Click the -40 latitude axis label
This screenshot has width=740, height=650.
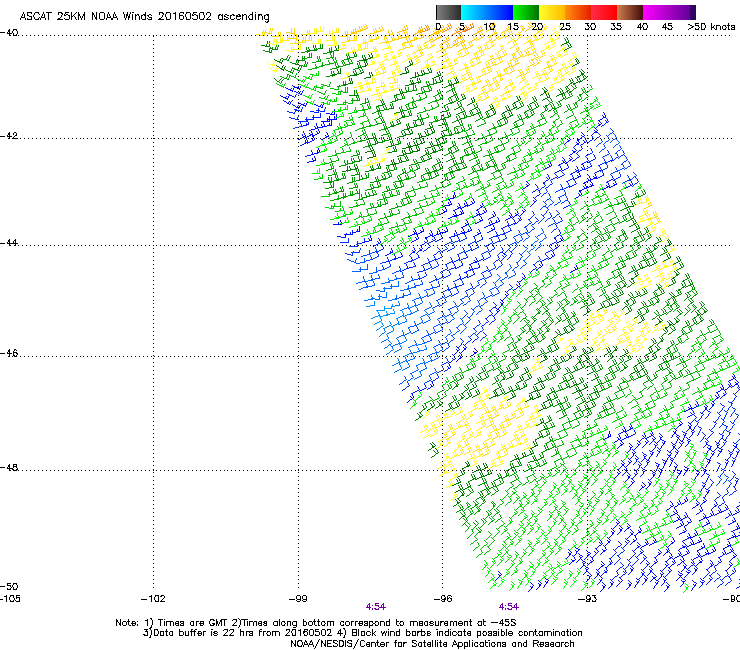pyautogui.click(x=9, y=33)
